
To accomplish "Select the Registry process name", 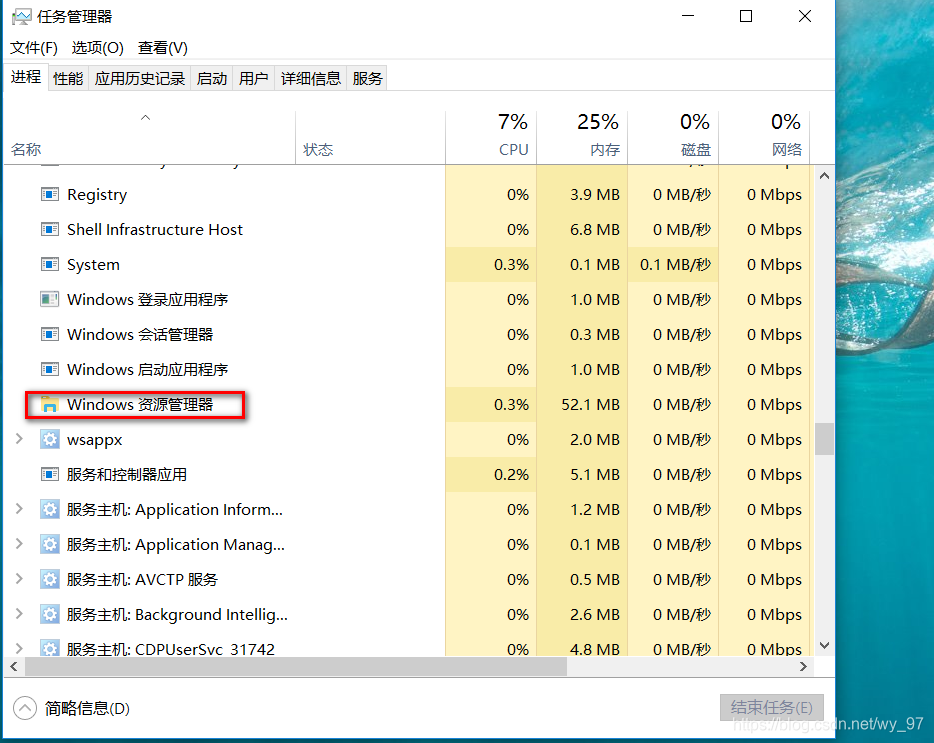I will pyautogui.click(x=97, y=195).
